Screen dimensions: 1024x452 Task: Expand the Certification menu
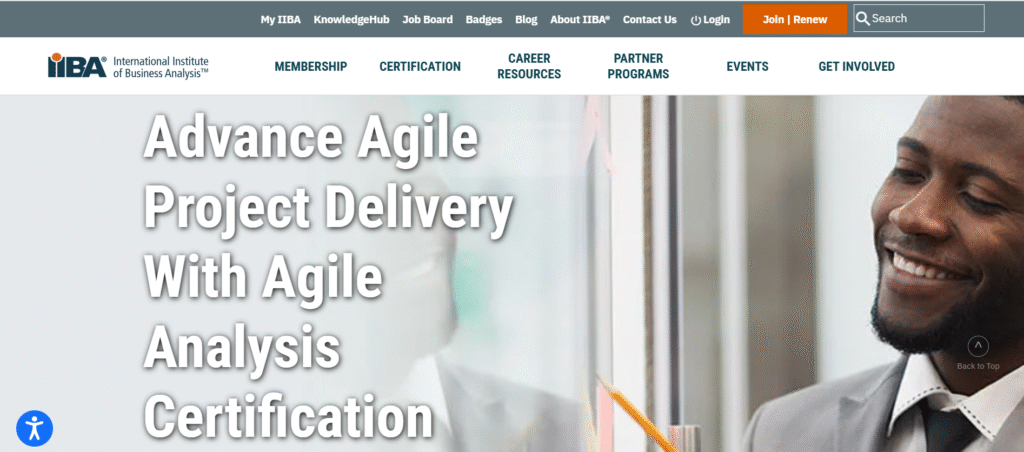420,67
